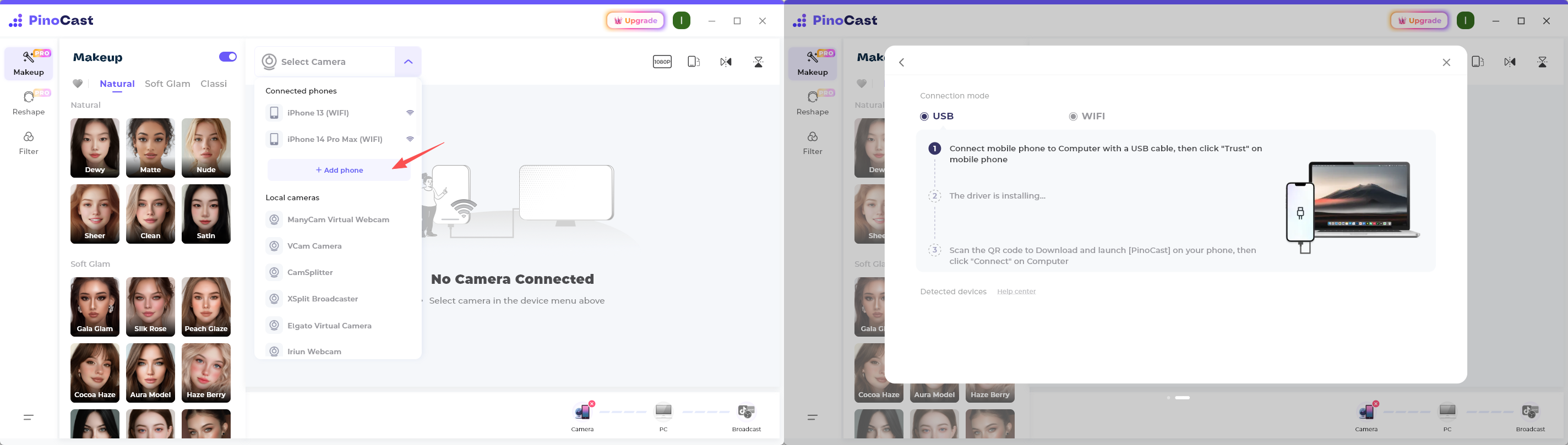Screen dimensions: 1568x445
Task: Apply Satin makeup preset
Action: 206,214
